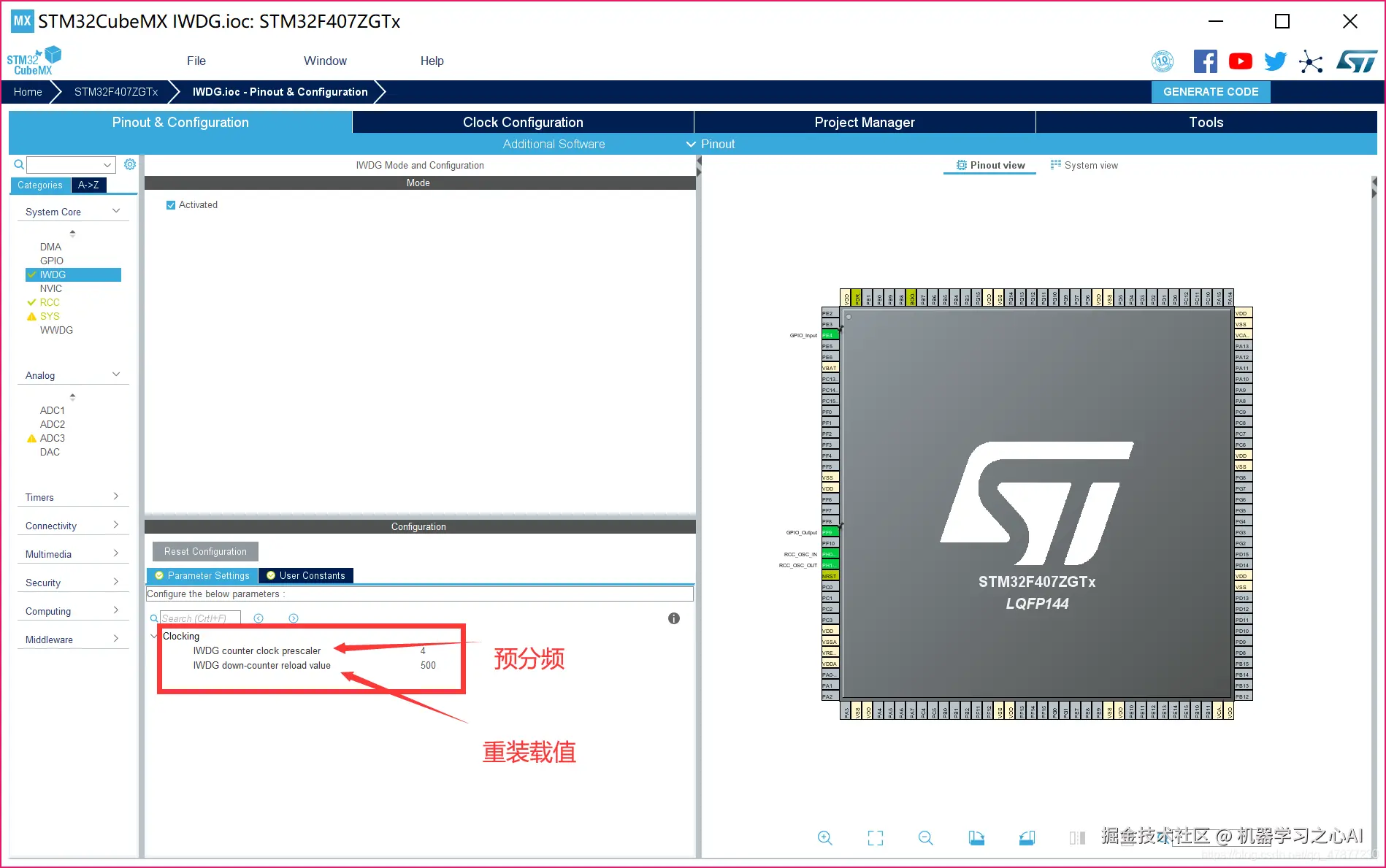Collapse the Analog category
The image size is (1386, 868).
(x=116, y=375)
